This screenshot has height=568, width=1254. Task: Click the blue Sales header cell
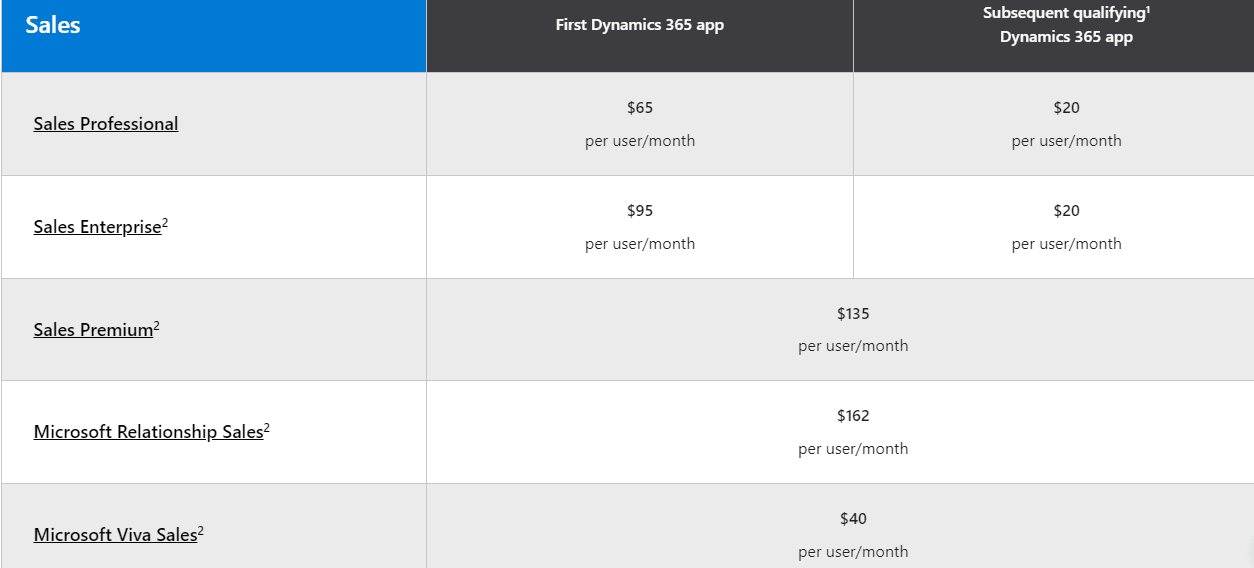(214, 36)
